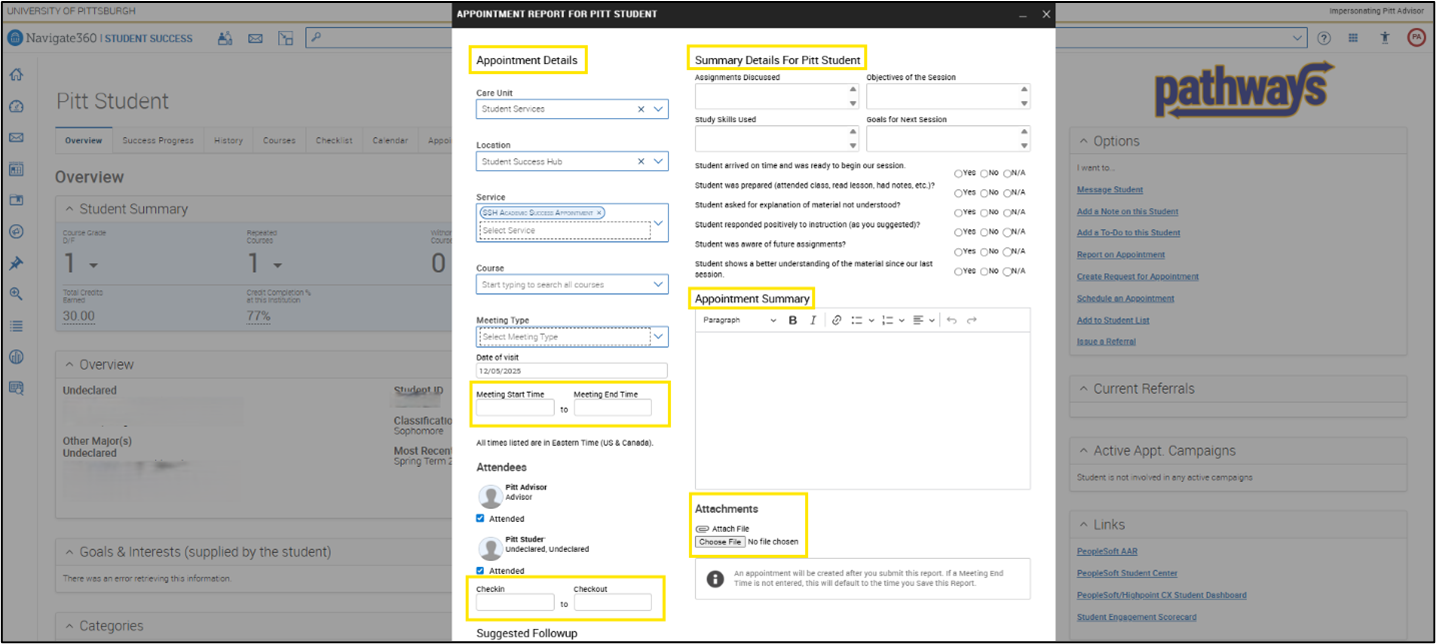Open the dashboard gauge sidebar icon
The height and width of the screenshot is (644, 1436).
(16, 106)
